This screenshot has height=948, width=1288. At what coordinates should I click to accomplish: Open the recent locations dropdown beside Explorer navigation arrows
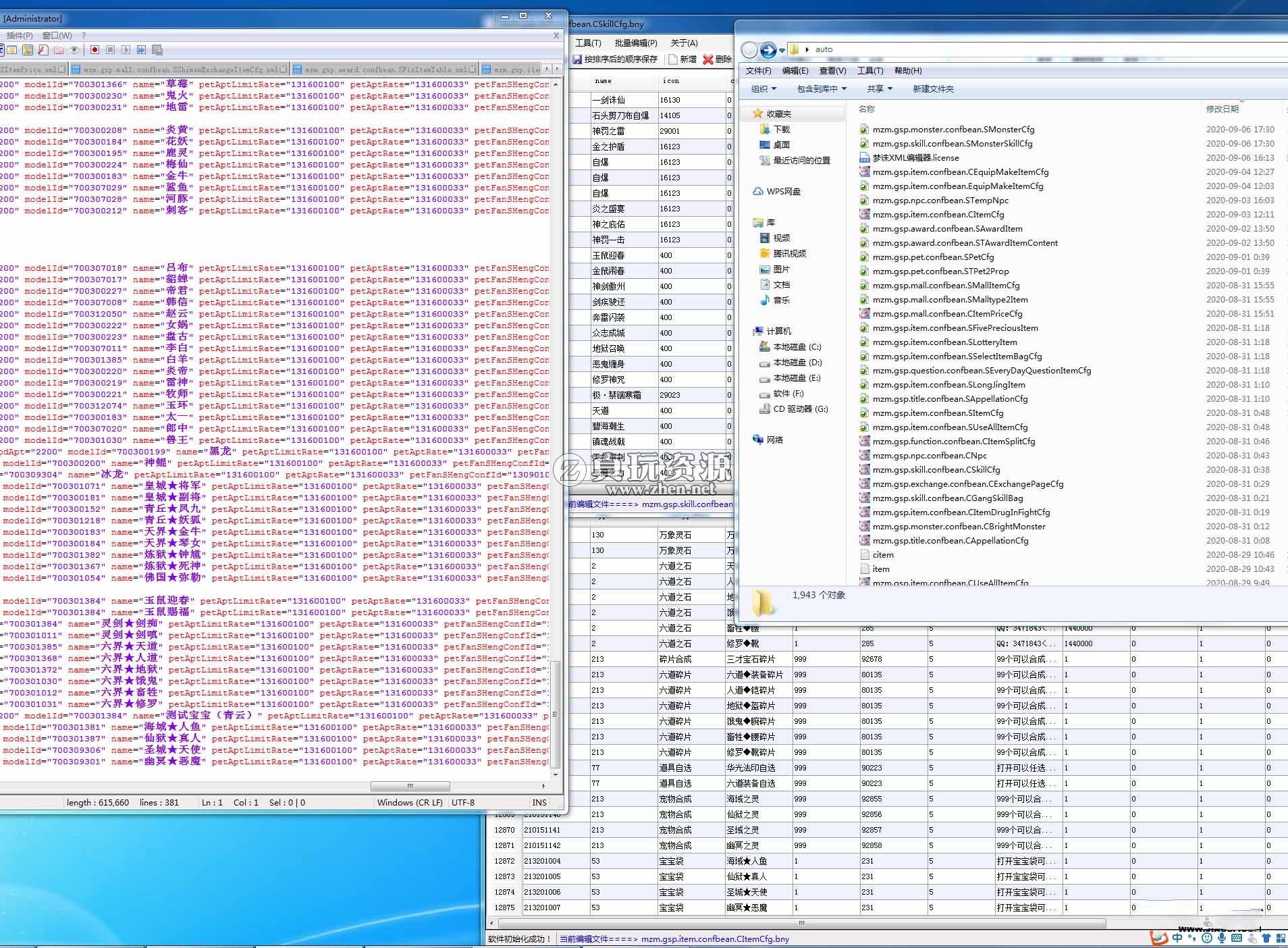782,50
